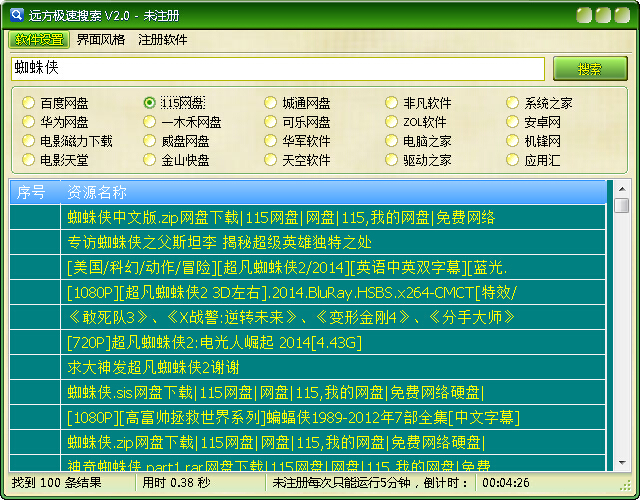Open result 专访蜘蛛侠之父斯坦李
640x500 pixels.
pos(307,242)
